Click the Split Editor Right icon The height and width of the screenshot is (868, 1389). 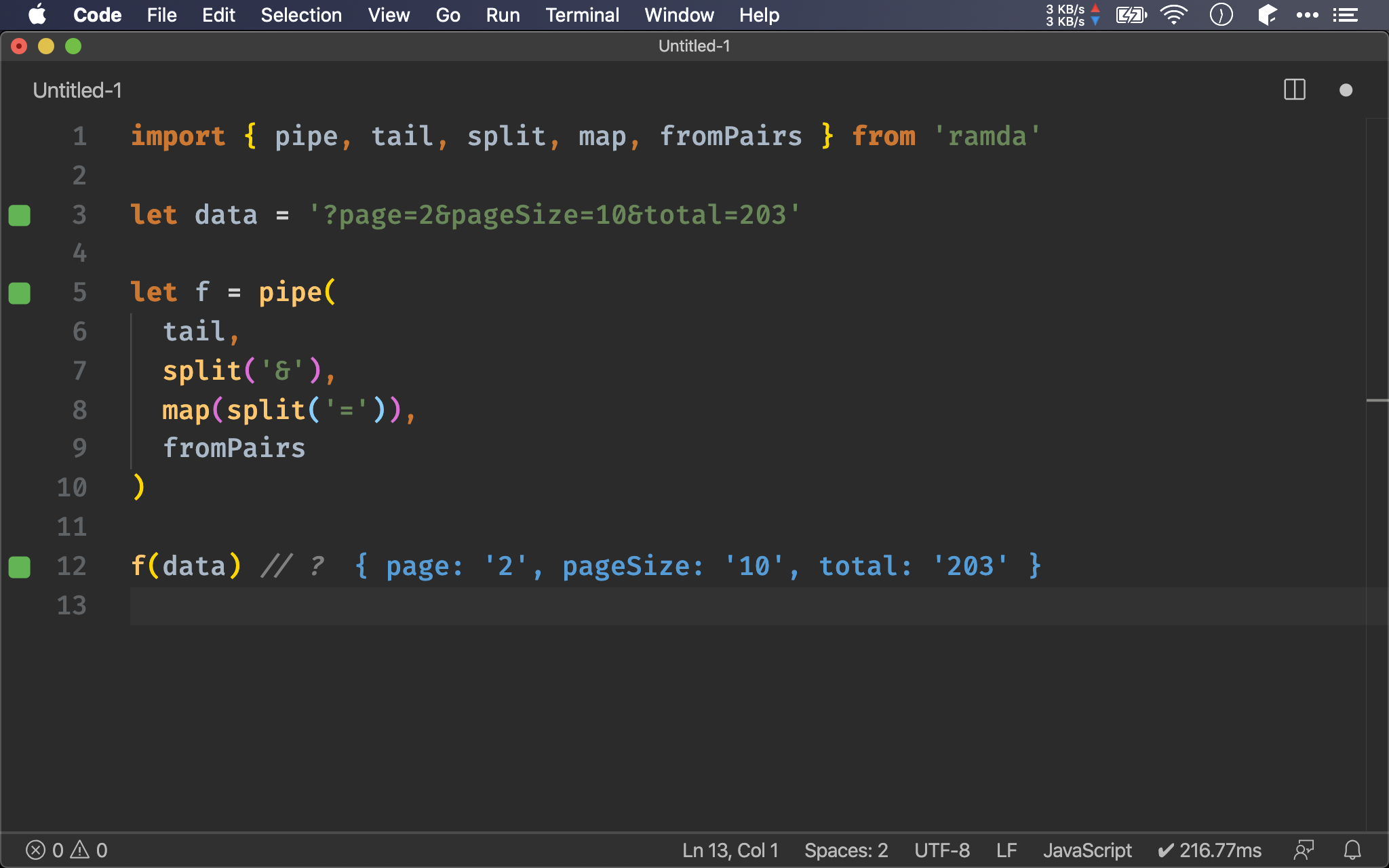tap(1295, 90)
